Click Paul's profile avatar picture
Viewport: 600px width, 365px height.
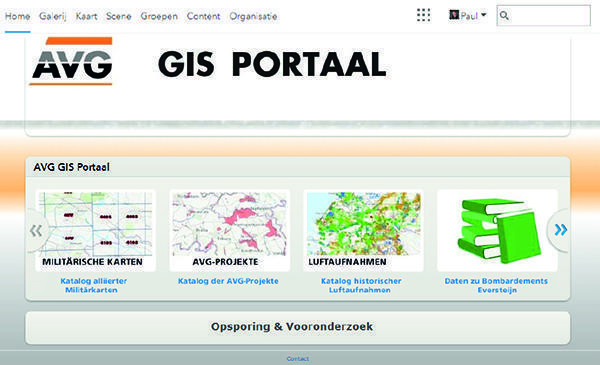click(454, 15)
